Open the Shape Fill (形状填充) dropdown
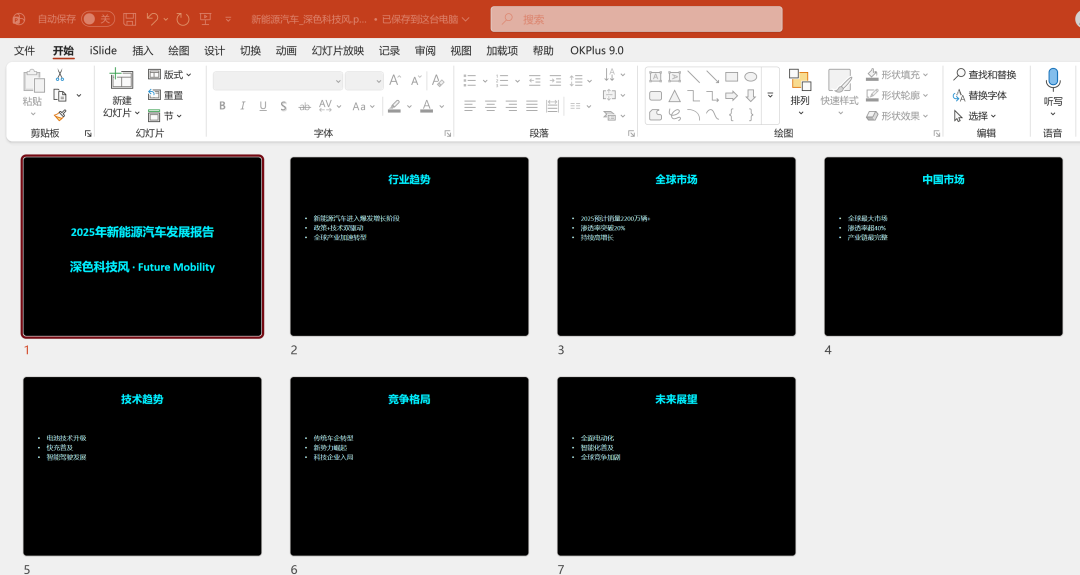The height and width of the screenshot is (575, 1080). (x=897, y=74)
